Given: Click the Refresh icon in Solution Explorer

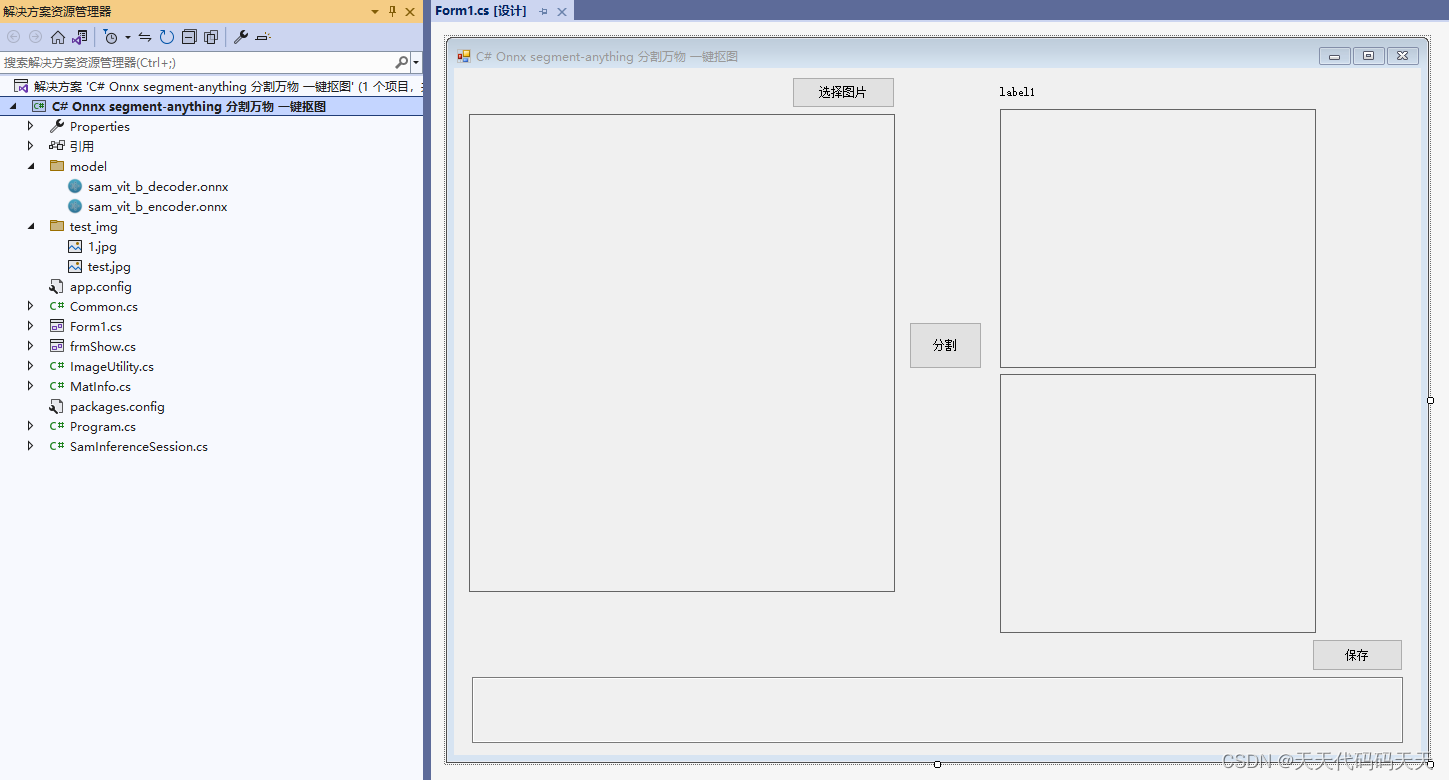Looking at the screenshot, I should [x=166, y=37].
